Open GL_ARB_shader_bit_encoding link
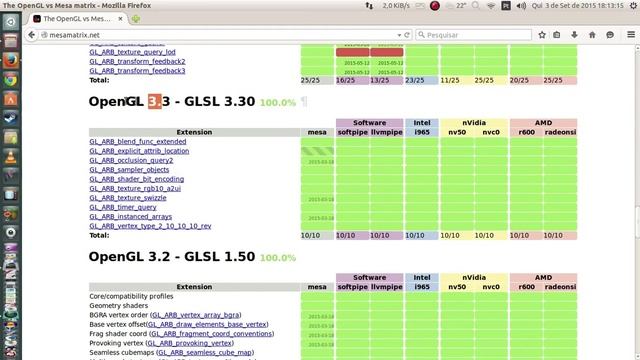Screen dimensions: 640x360 point(136,179)
